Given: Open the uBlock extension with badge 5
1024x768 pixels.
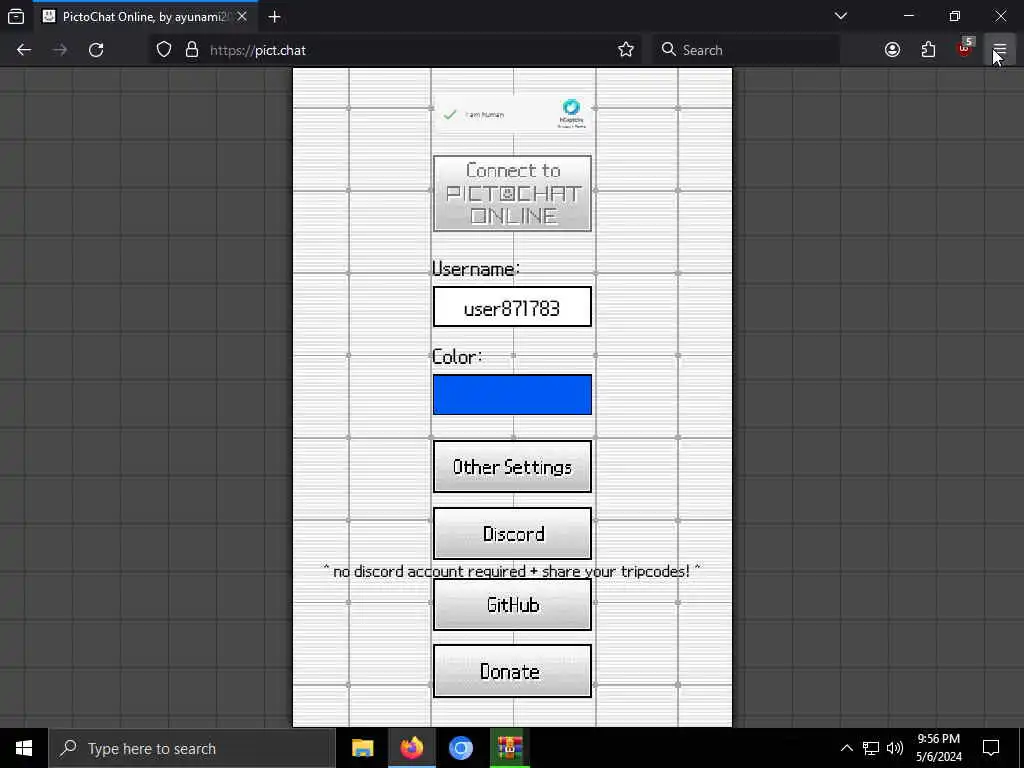Looking at the screenshot, I should (x=965, y=48).
